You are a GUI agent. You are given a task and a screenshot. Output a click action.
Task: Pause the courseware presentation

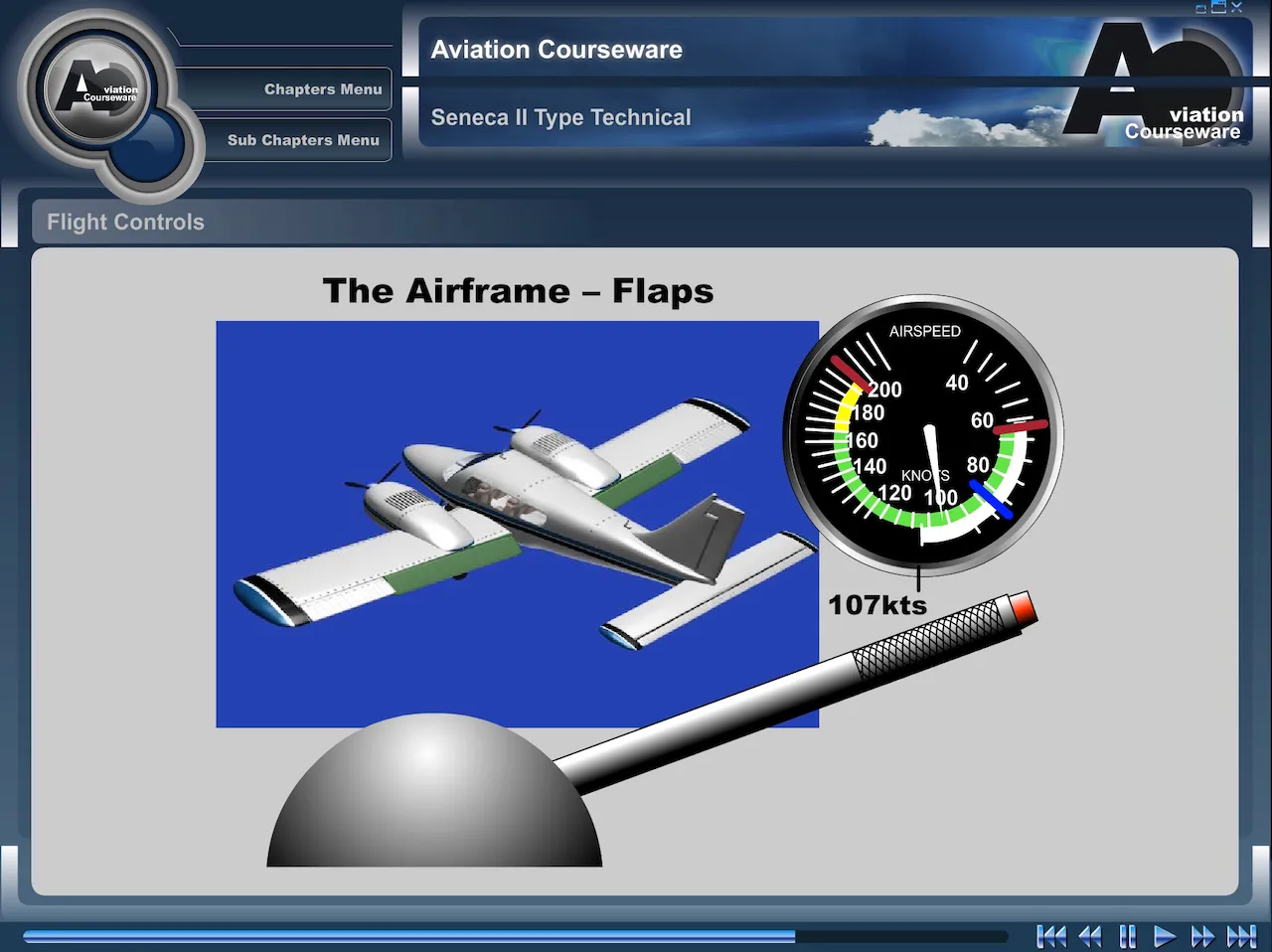(1127, 935)
